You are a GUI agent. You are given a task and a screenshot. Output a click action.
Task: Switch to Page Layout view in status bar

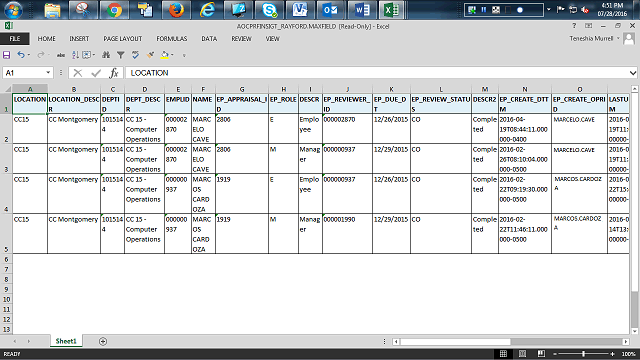[x=522, y=354]
